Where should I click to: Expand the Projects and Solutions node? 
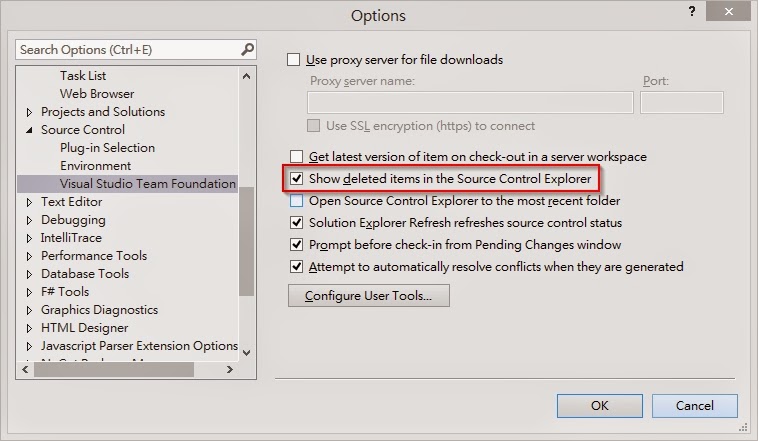pos(29,112)
